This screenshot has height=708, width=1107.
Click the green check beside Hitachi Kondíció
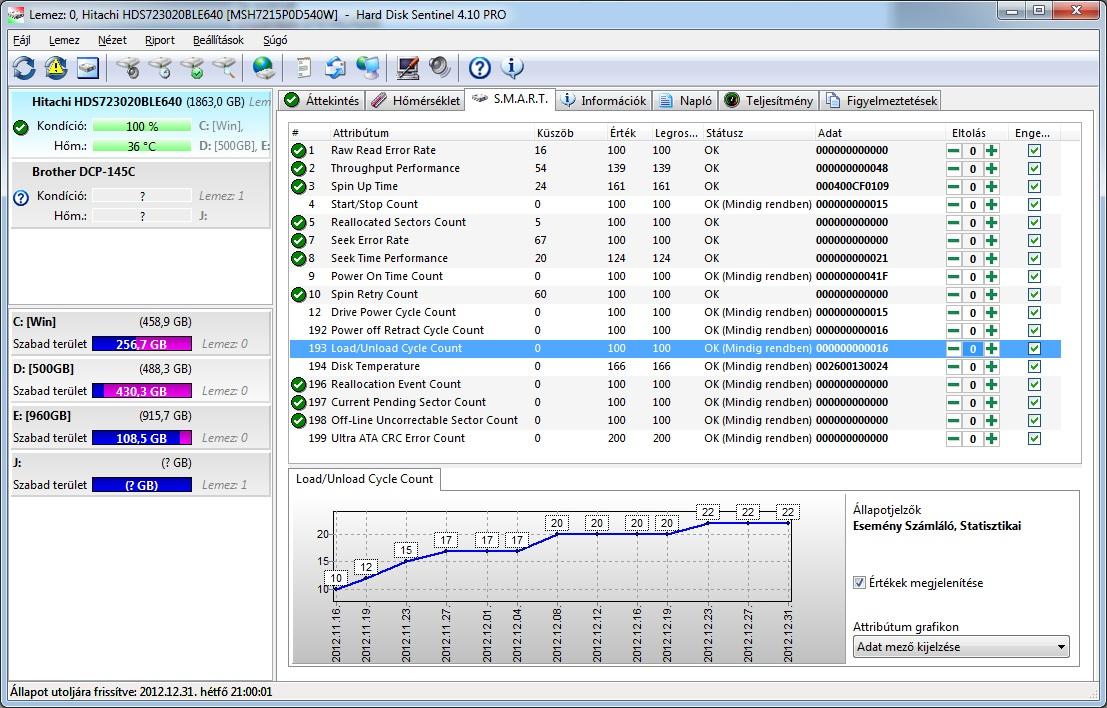[x=21, y=127]
